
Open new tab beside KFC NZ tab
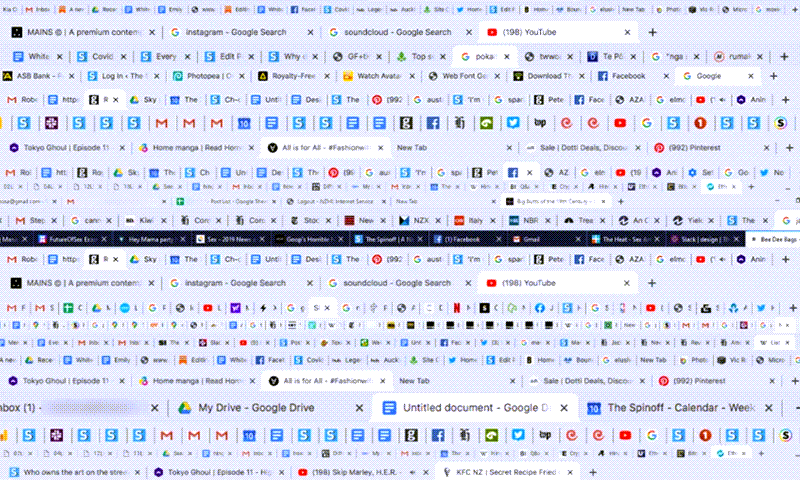[592, 472]
